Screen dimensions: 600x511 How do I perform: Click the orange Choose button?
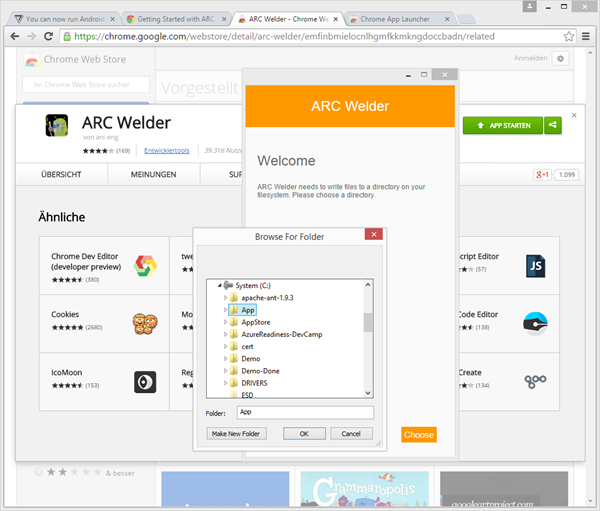(x=419, y=434)
